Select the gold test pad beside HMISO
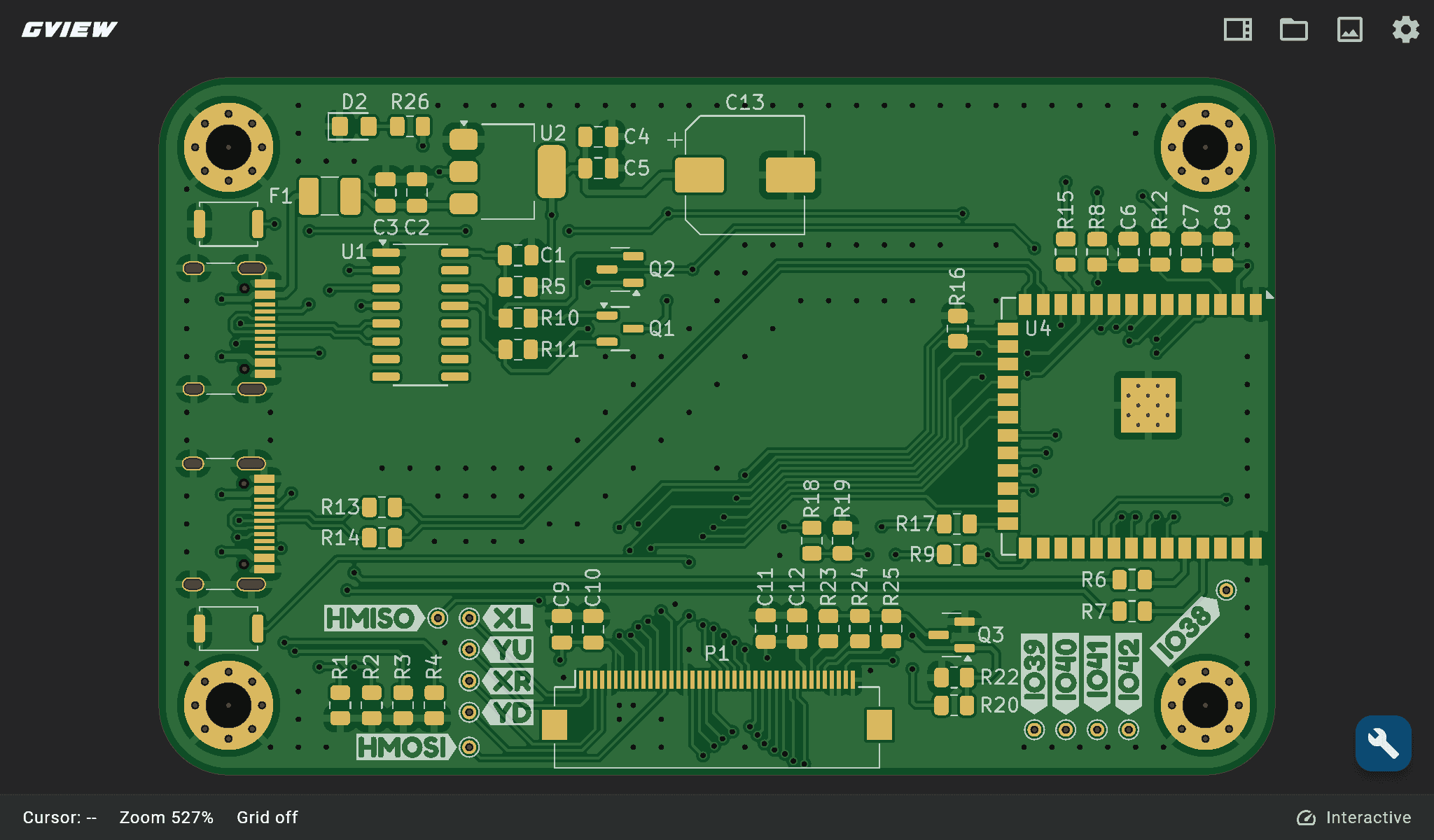1434x840 pixels. pyautogui.click(x=438, y=618)
